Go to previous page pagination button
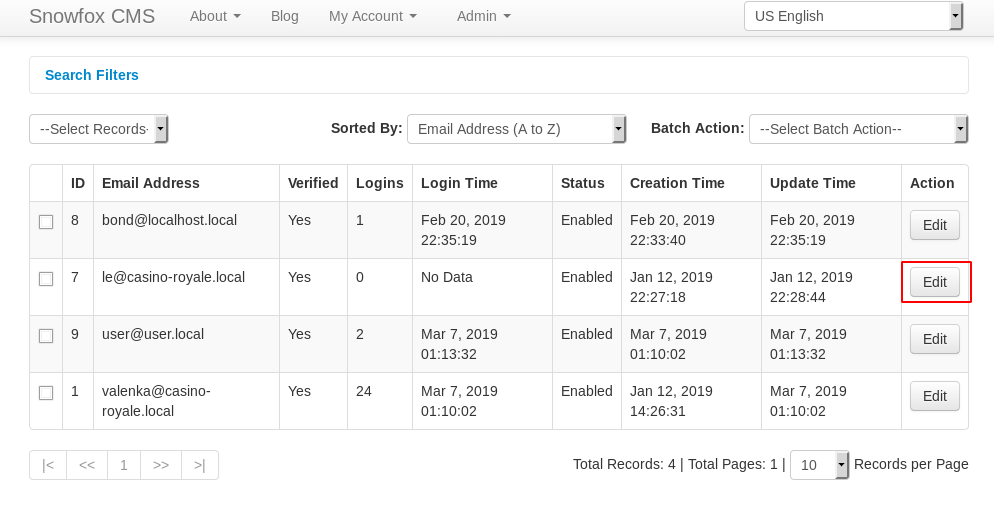 (x=87, y=465)
